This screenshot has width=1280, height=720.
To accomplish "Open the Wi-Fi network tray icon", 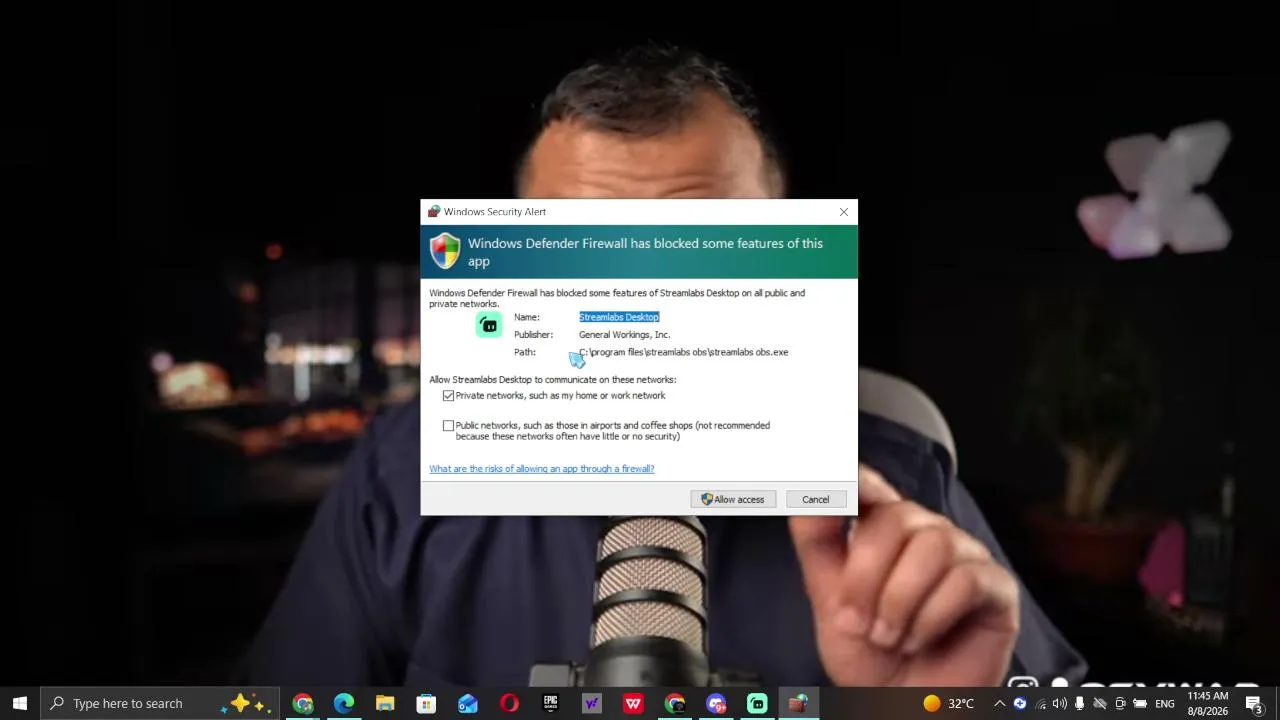I will [x=1040, y=703].
